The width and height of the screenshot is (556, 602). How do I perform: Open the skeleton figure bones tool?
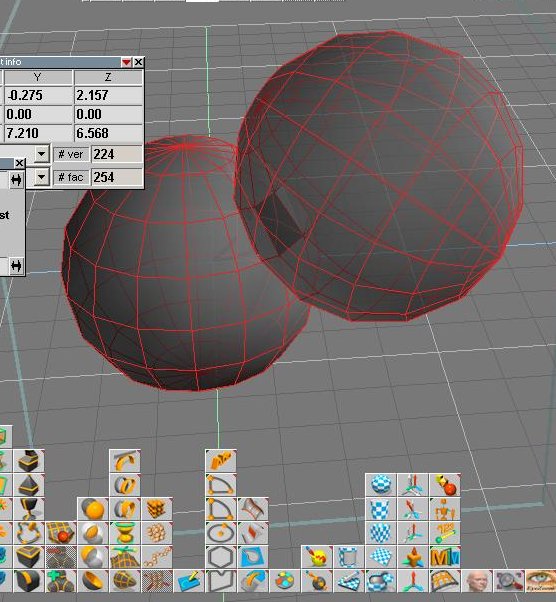point(445,509)
